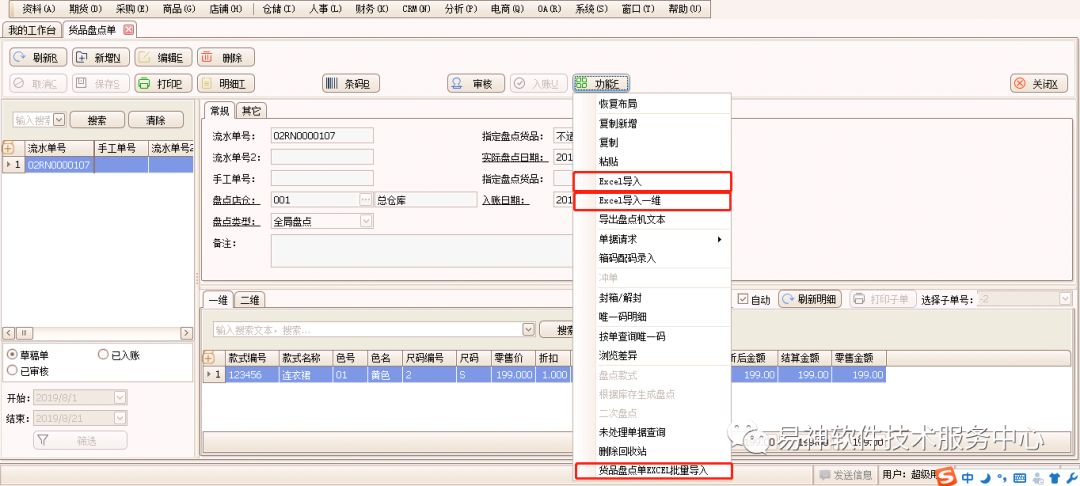Click the 条码 barcode button
Viewport: 1080px width, 486px height.
click(350, 84)
